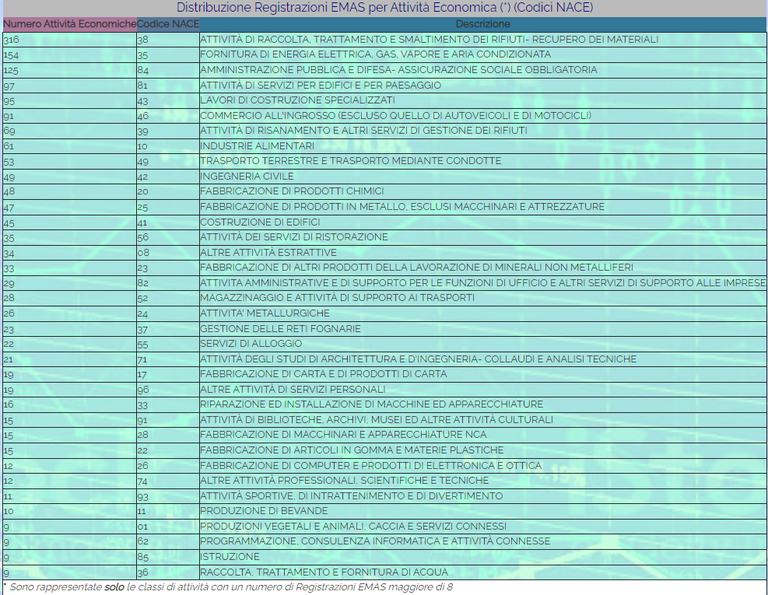Select the "COSTRUZIONE DI EDIFICI" description

260,222
